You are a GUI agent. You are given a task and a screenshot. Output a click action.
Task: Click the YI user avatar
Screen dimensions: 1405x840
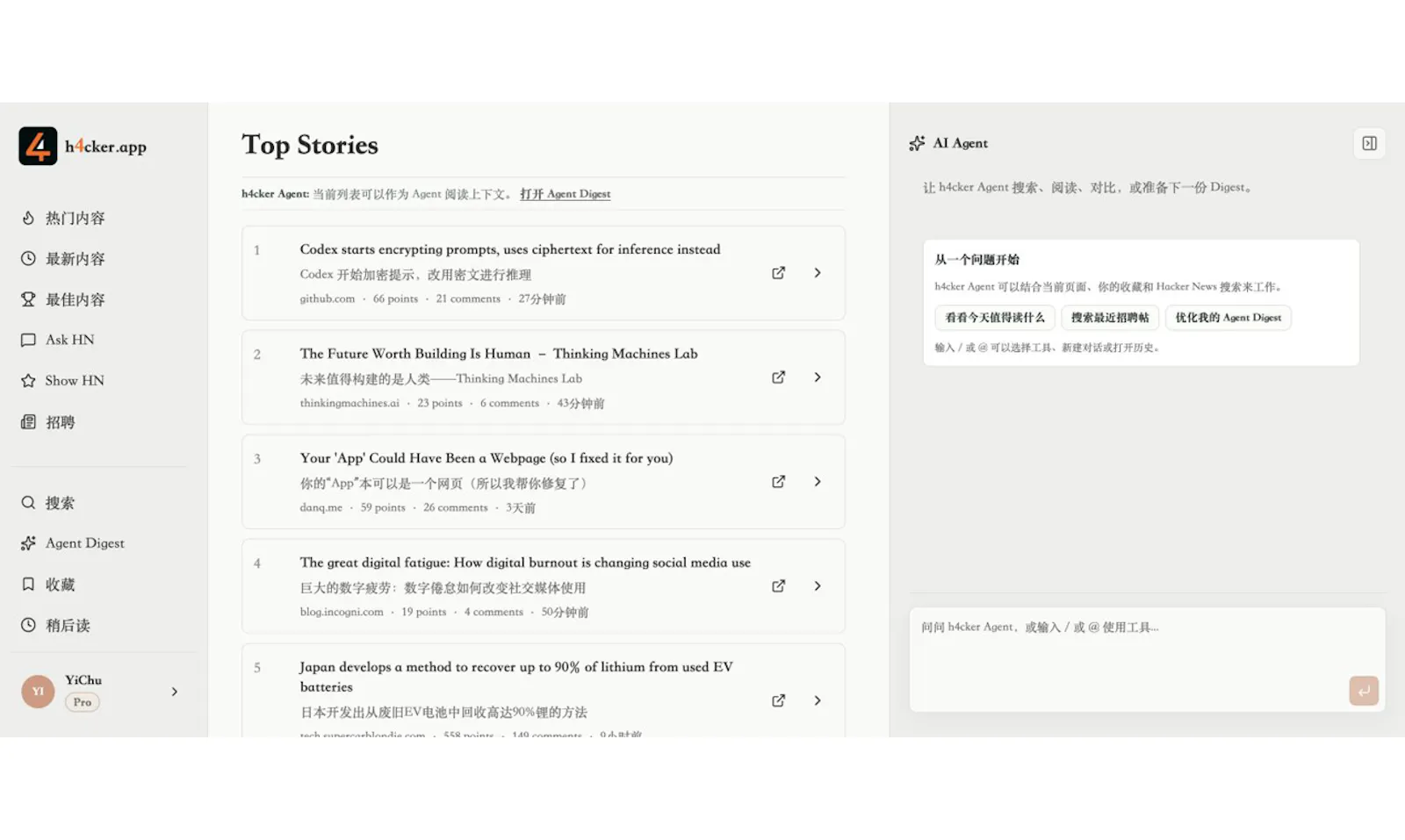pos(38,692)
